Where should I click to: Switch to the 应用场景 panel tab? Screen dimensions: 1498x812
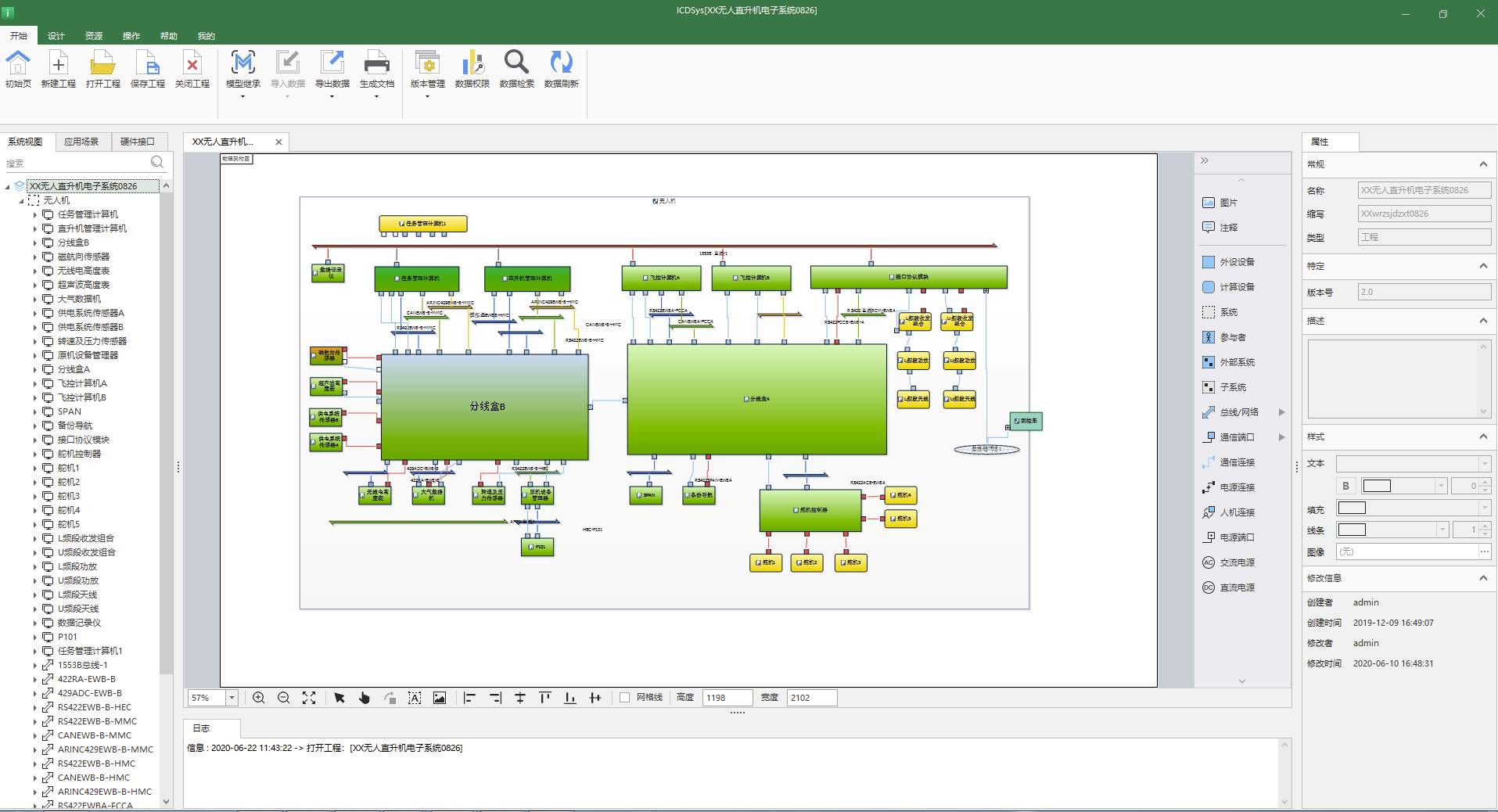pyautogui.click(x=81, y=142)
